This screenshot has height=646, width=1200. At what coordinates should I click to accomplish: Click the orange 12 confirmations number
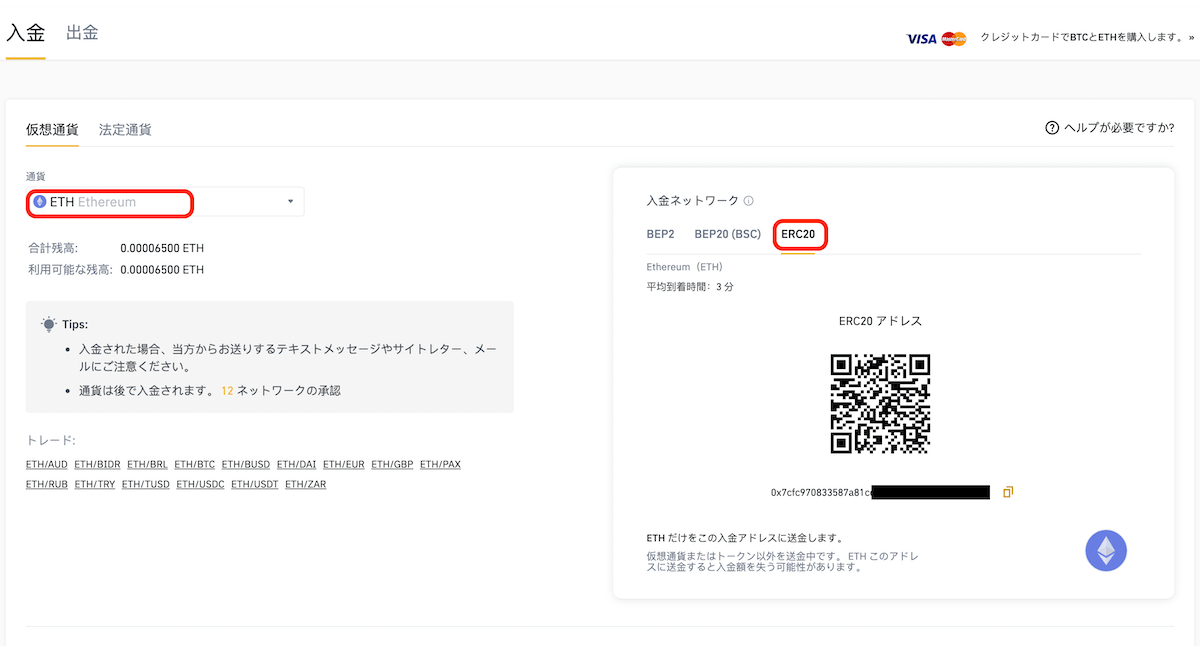pyautogui.click(x=227, y=391)
